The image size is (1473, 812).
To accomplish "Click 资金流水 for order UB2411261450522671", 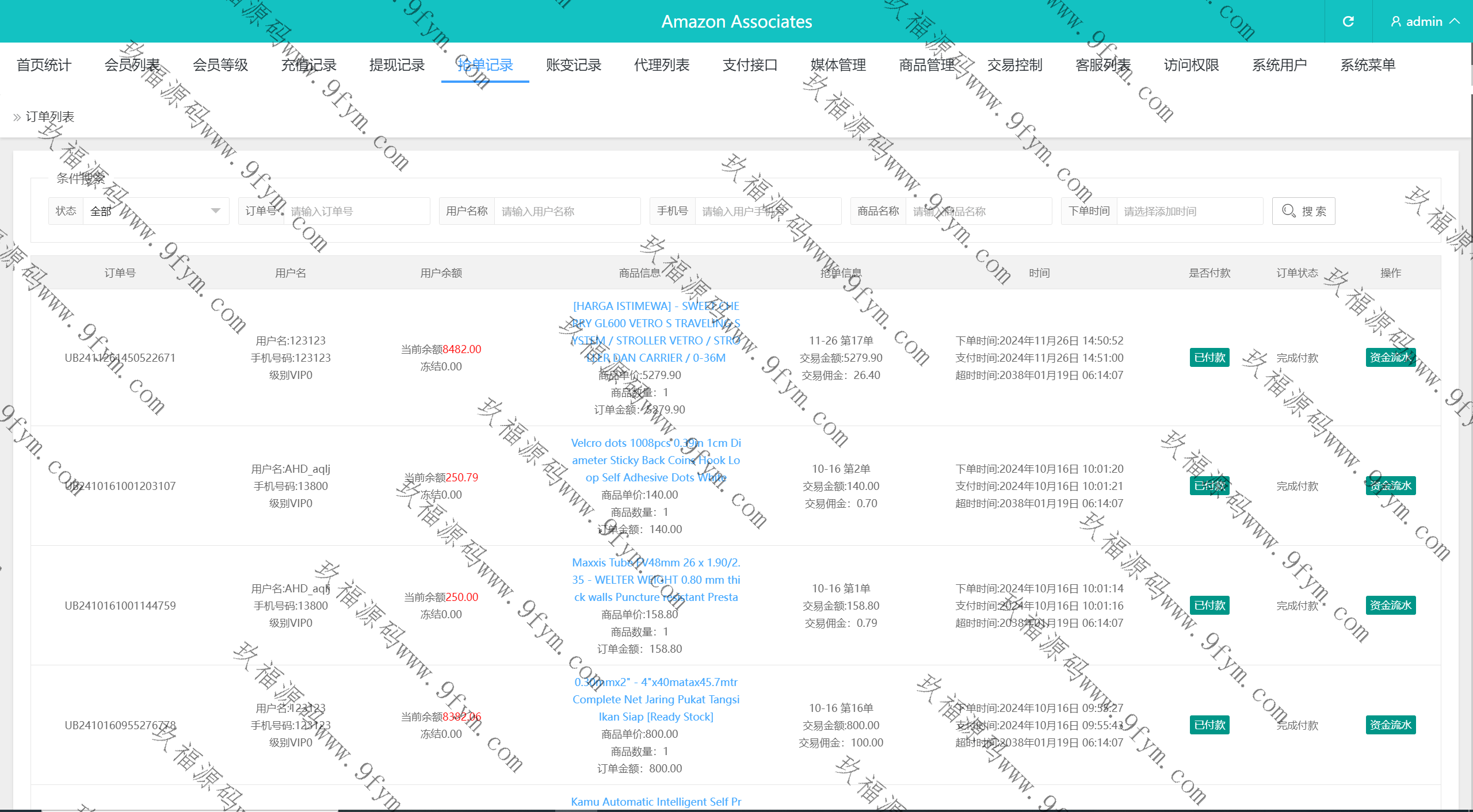I will click(1390, 357).
